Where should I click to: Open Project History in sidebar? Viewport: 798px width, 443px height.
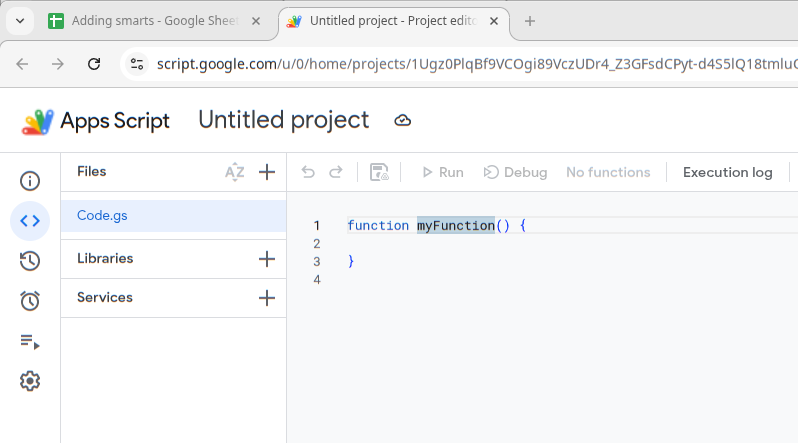(30, 261)
